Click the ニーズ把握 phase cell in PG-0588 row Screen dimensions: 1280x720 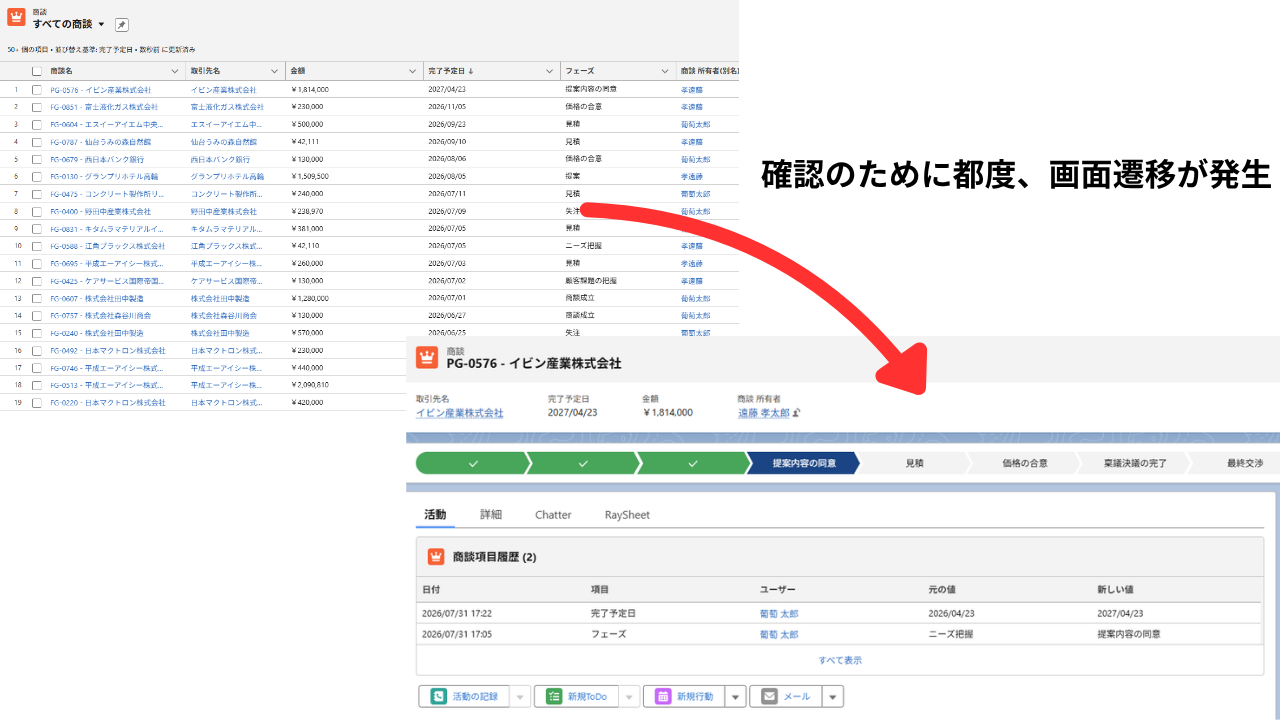pyautogui.click(x=583, y=246)
